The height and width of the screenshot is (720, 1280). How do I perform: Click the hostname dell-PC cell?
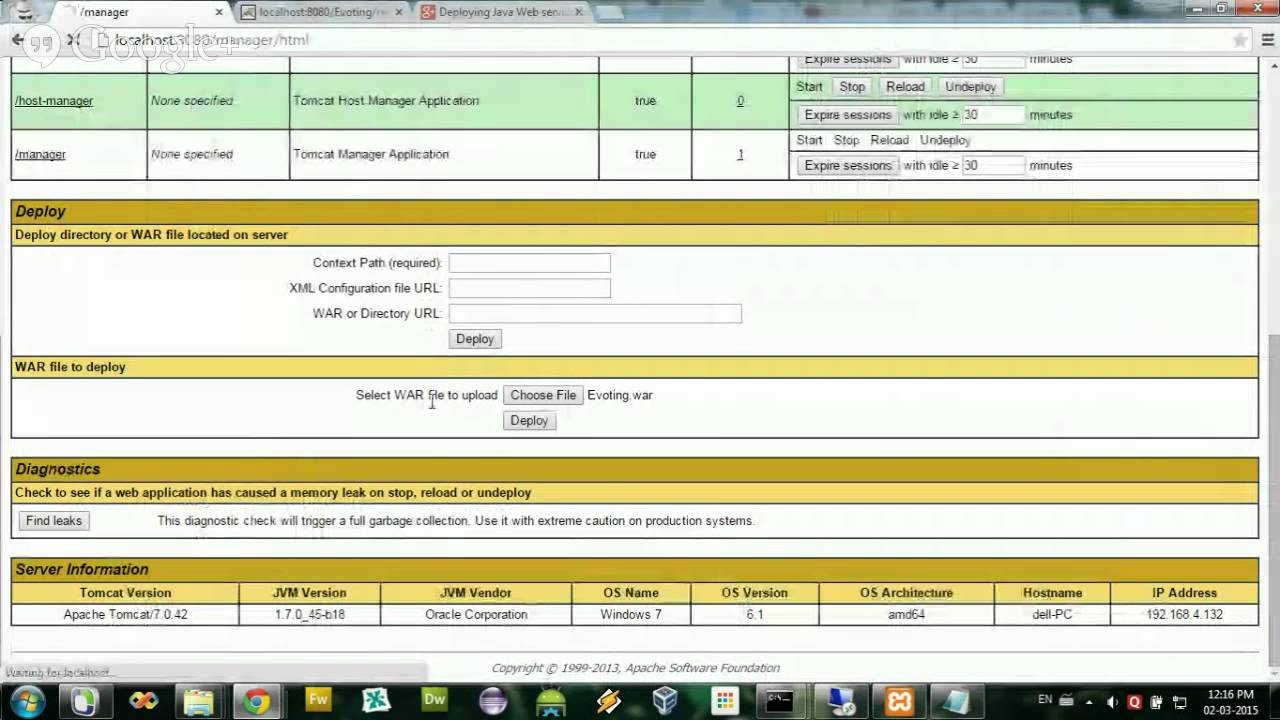coord(1052,614)
